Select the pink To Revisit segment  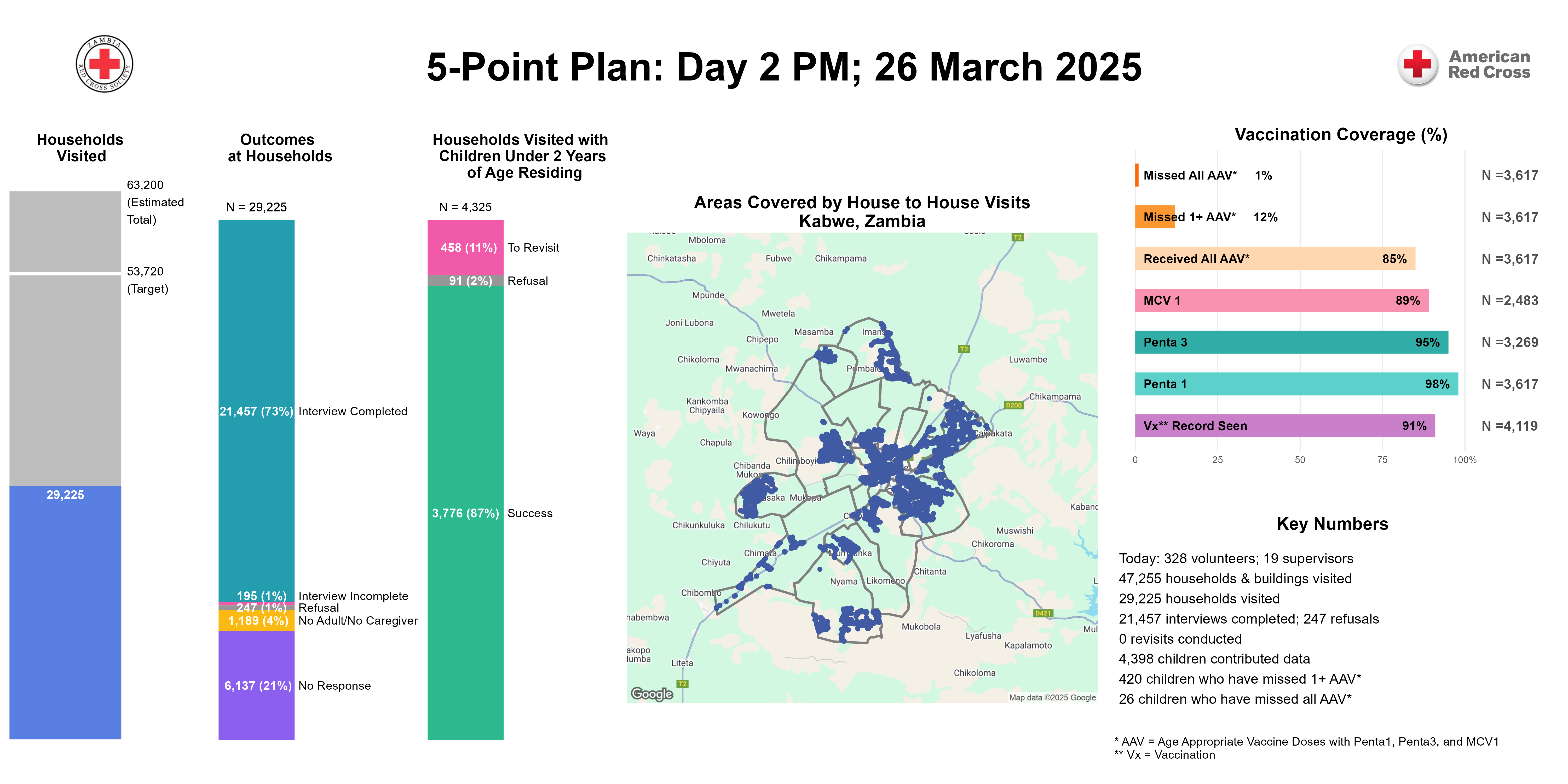pos(465,247)
